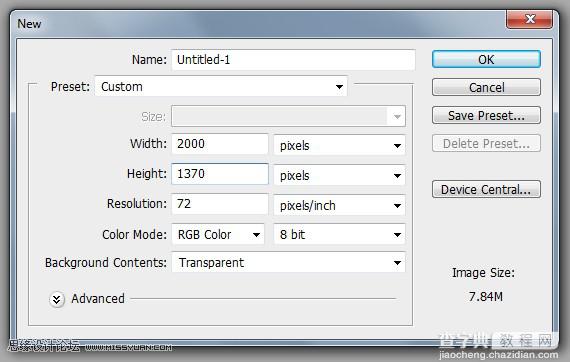
Task: Click the New dialog title text
Action: tap(29, 24)
